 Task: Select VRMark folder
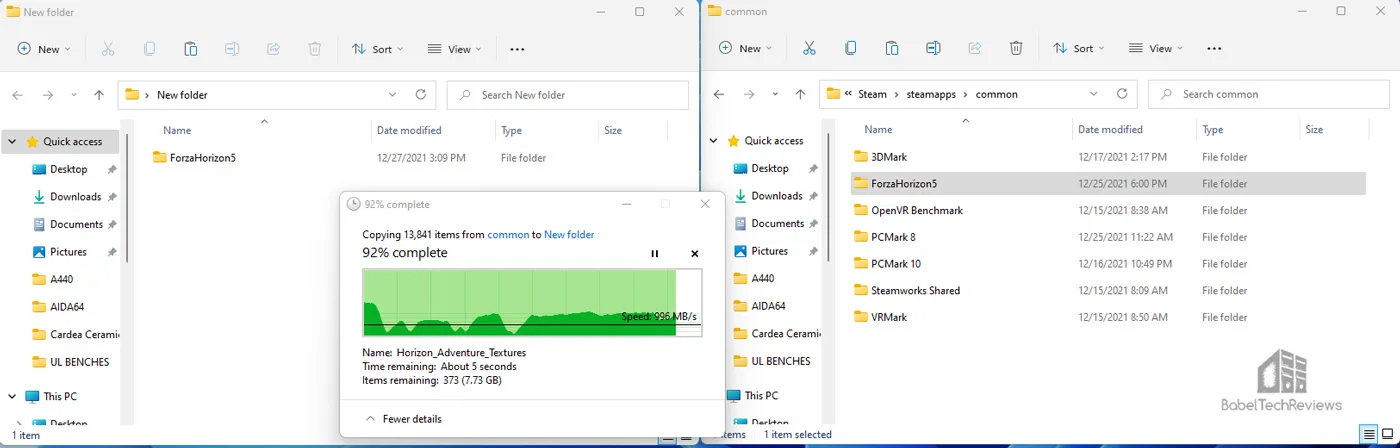point(880,317)
